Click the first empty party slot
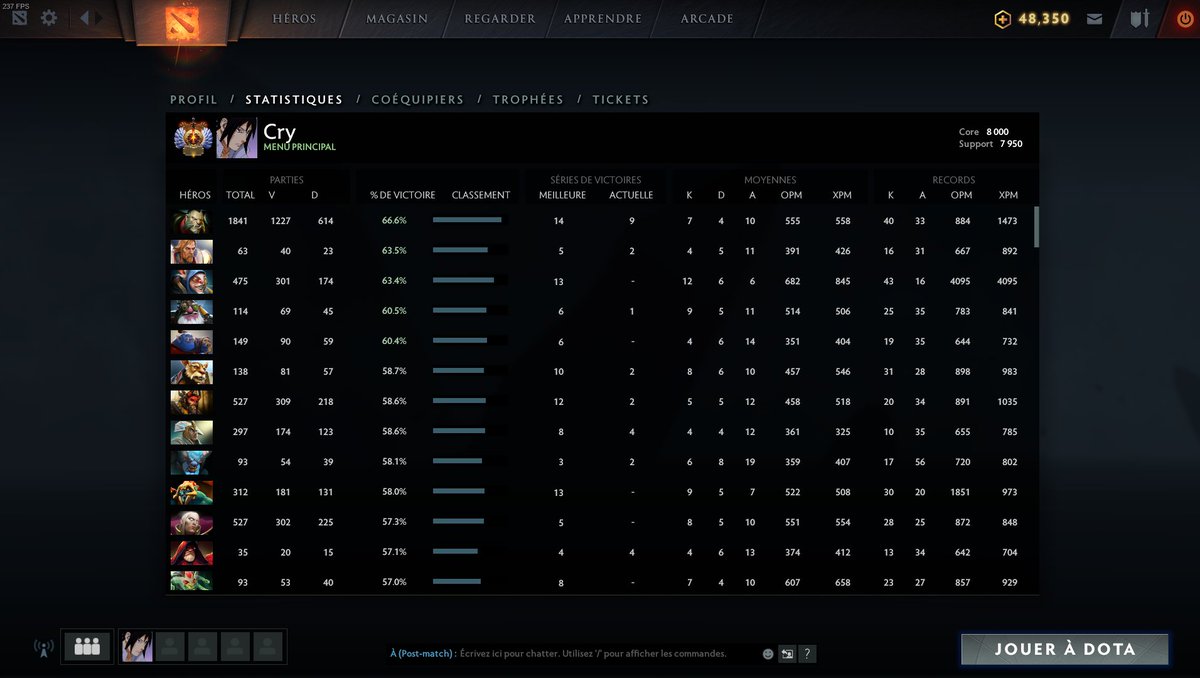Image resolution: width=1200 pixels, height=678 pixels. click(170, 647)
